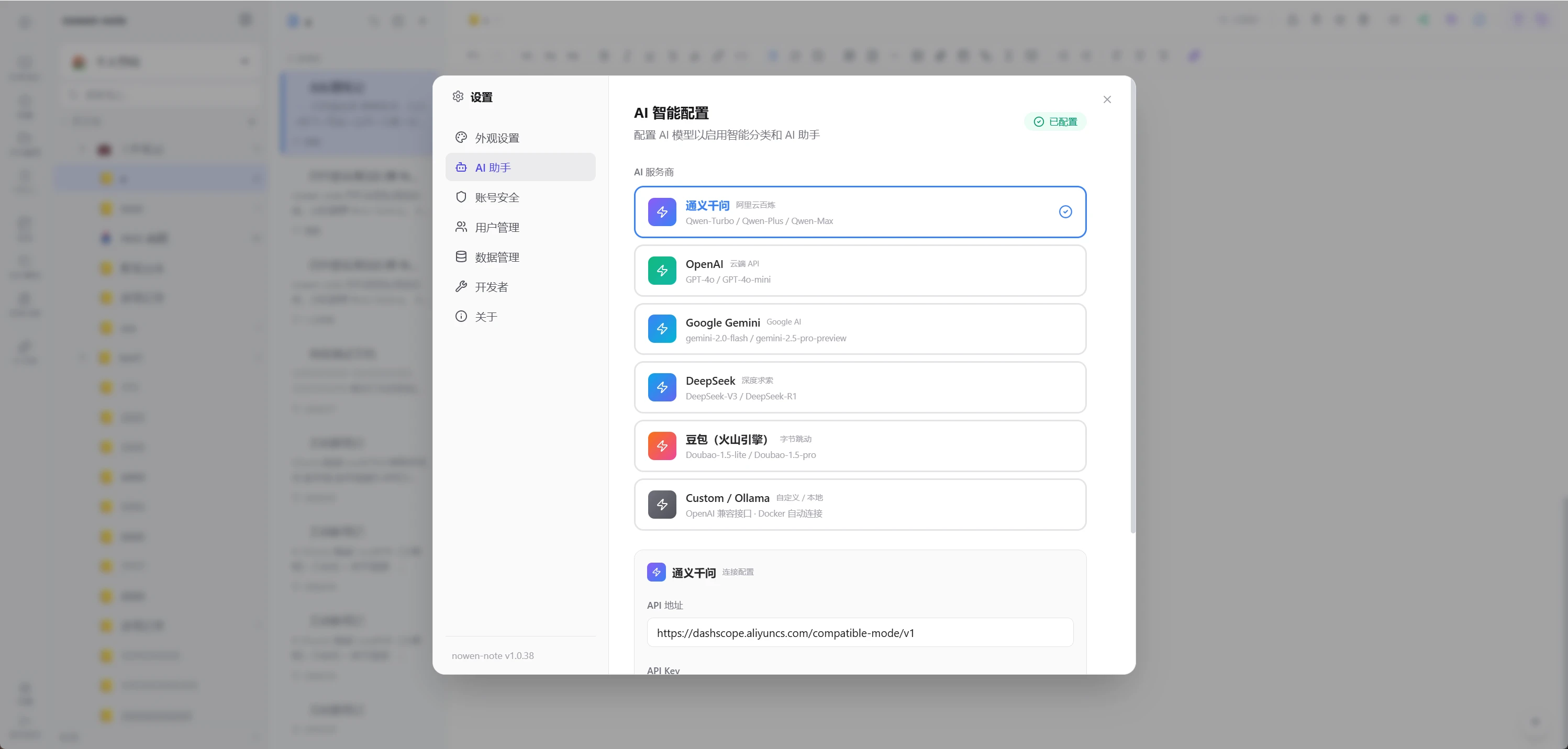This screenshot has height=749, width=1568.
Task: Click the small 通义千问 connection config icon
Action: (656, 572)
